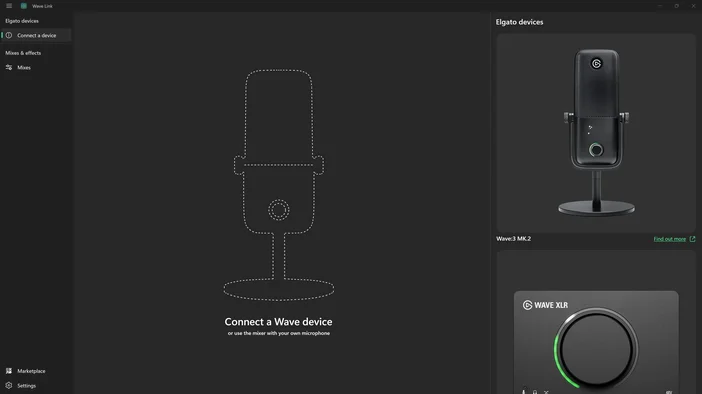Click the dotted microphone placeholder illustration

click(278, 184)
